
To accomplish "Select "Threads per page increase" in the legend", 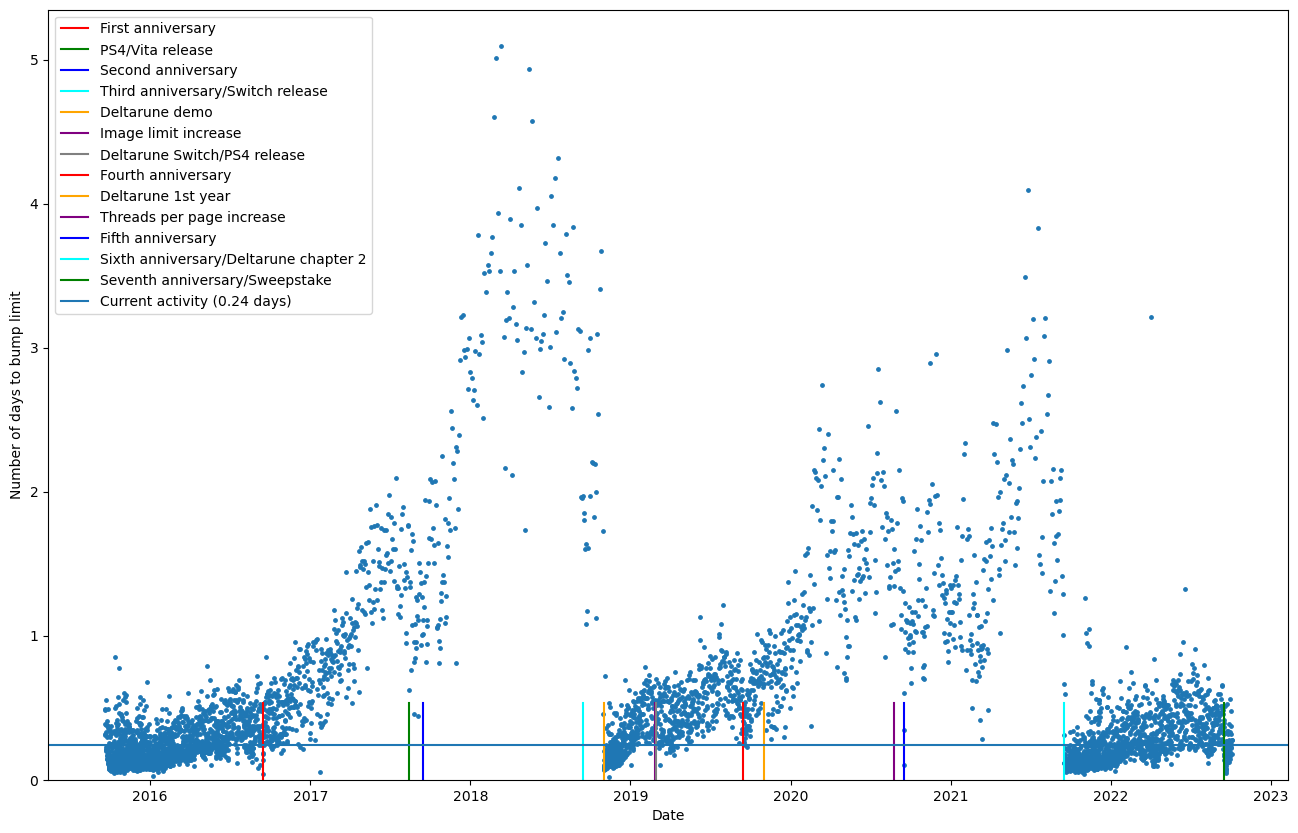I will [x=192, y=217].
